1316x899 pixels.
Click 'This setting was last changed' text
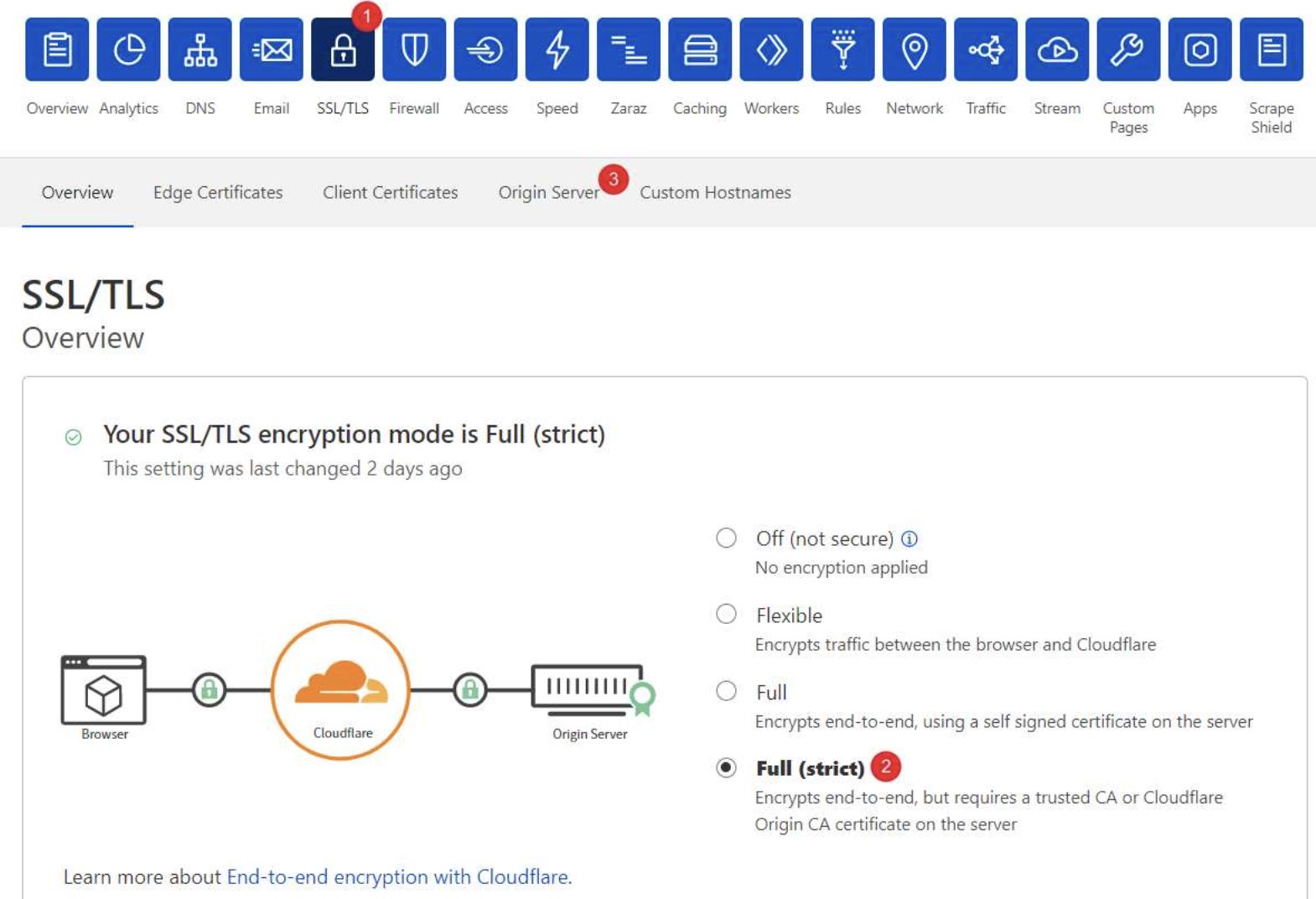click(282, 469)
